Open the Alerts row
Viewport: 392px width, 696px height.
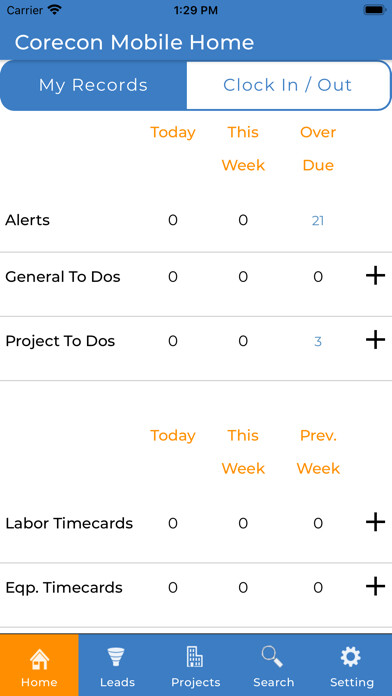pos(196,220)
